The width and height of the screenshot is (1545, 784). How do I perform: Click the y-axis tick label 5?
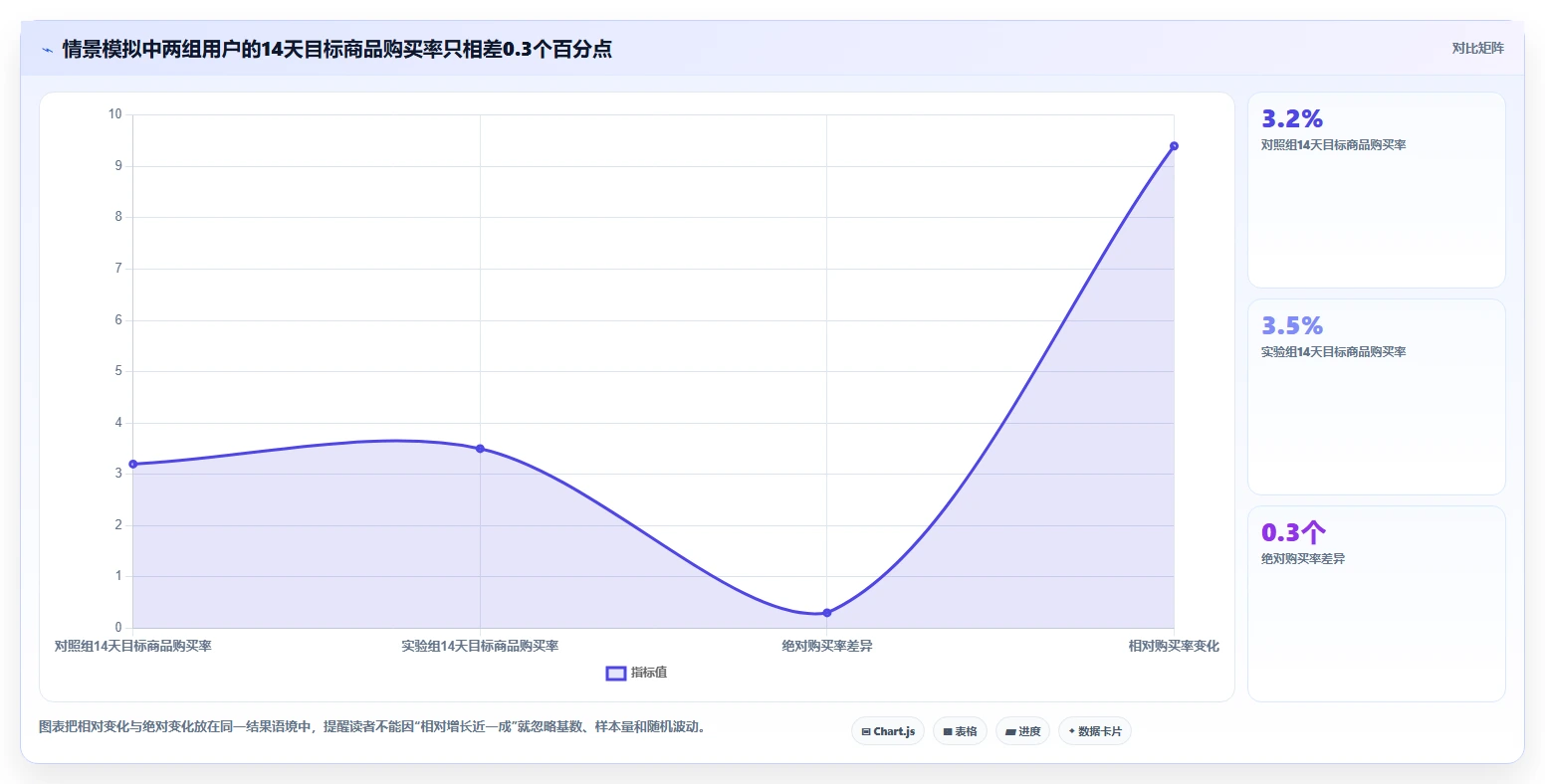[x=118, y=371]
